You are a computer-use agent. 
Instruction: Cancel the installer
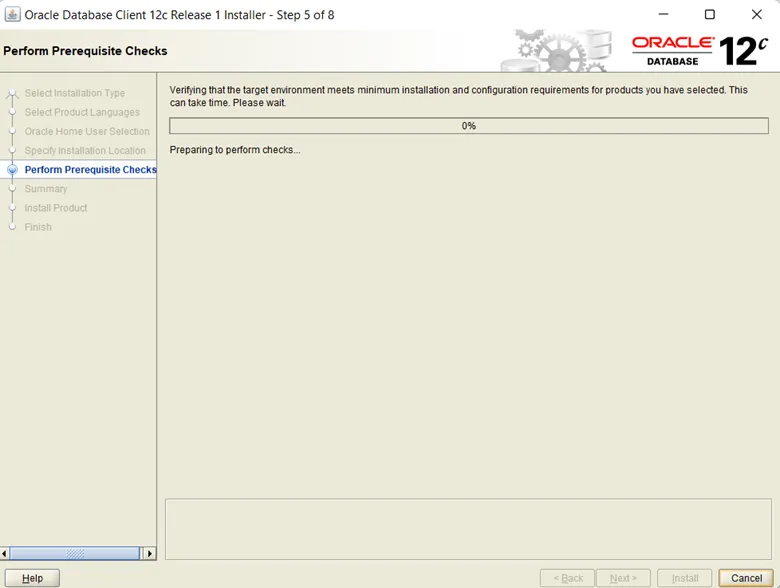click(x=746, y=578)
